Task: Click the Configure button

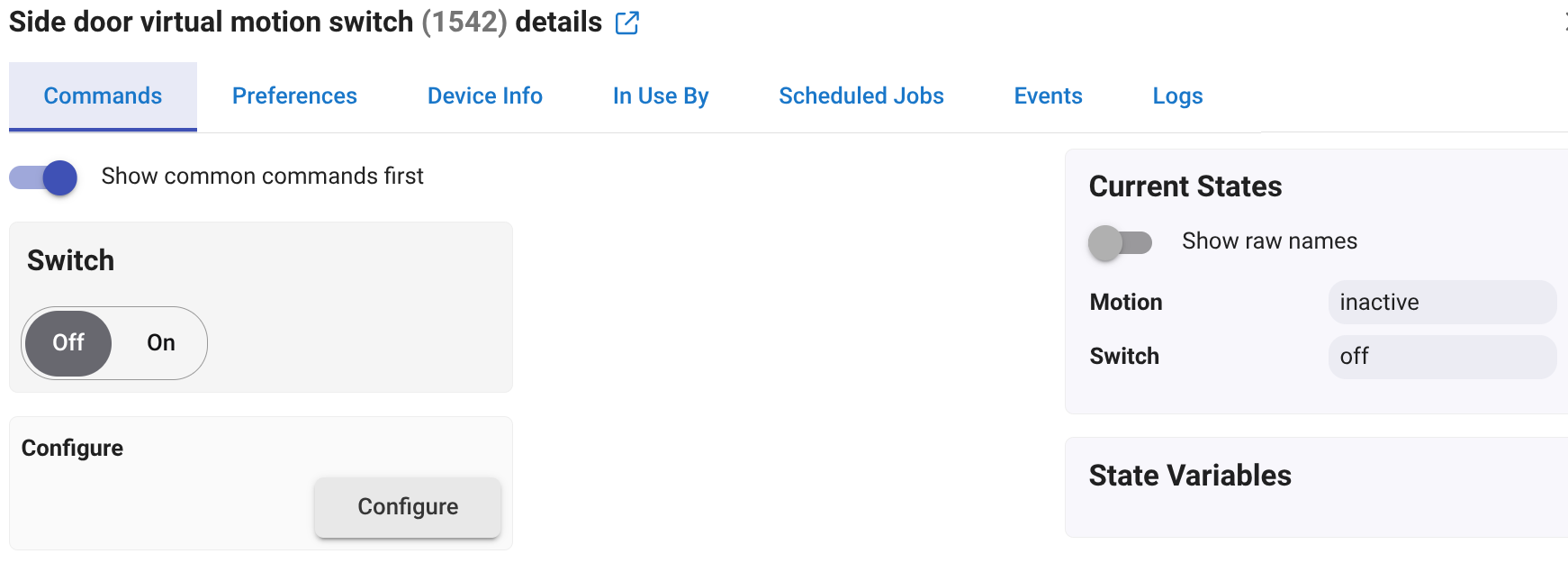Action: coord(408,507)
